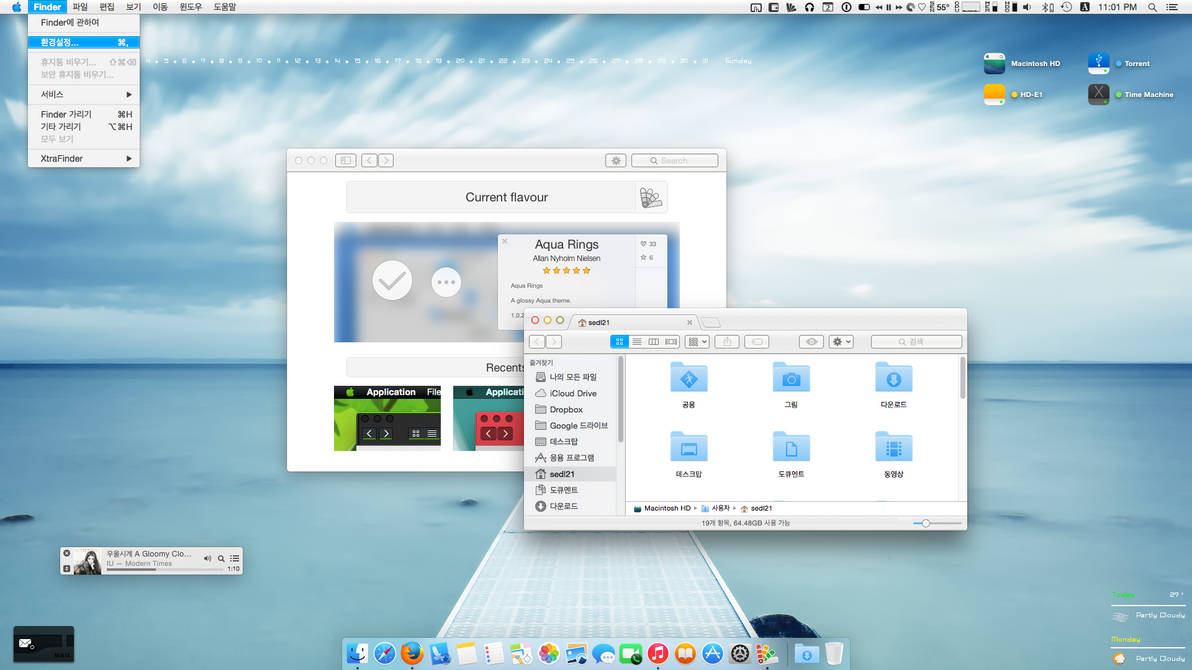Switch Finder window to list view
Image resolution: width=1192 pixels, height=670 pixels.
636,342
